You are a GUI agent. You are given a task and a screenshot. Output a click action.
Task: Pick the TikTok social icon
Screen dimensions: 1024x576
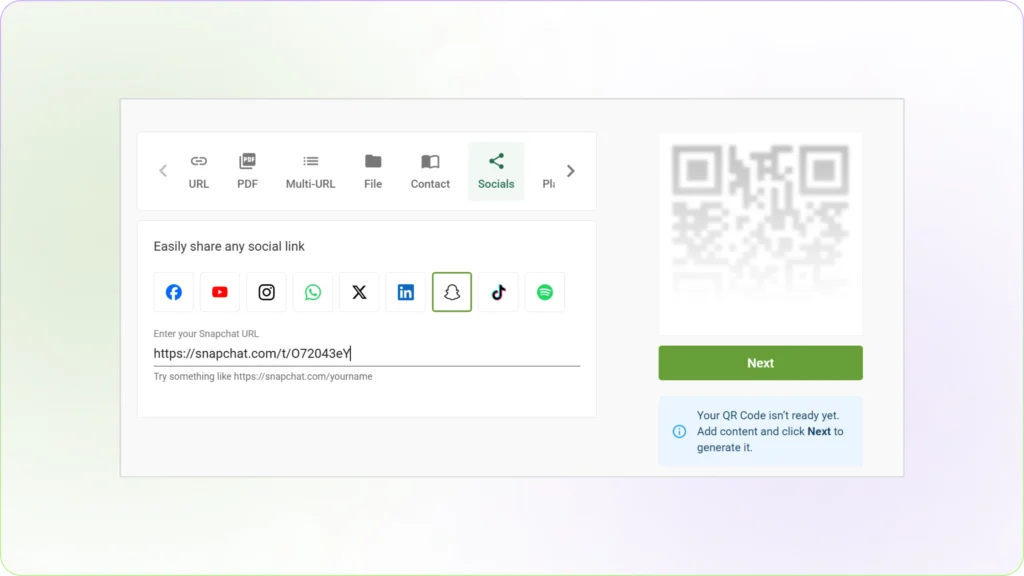click(x=498, y=292)
